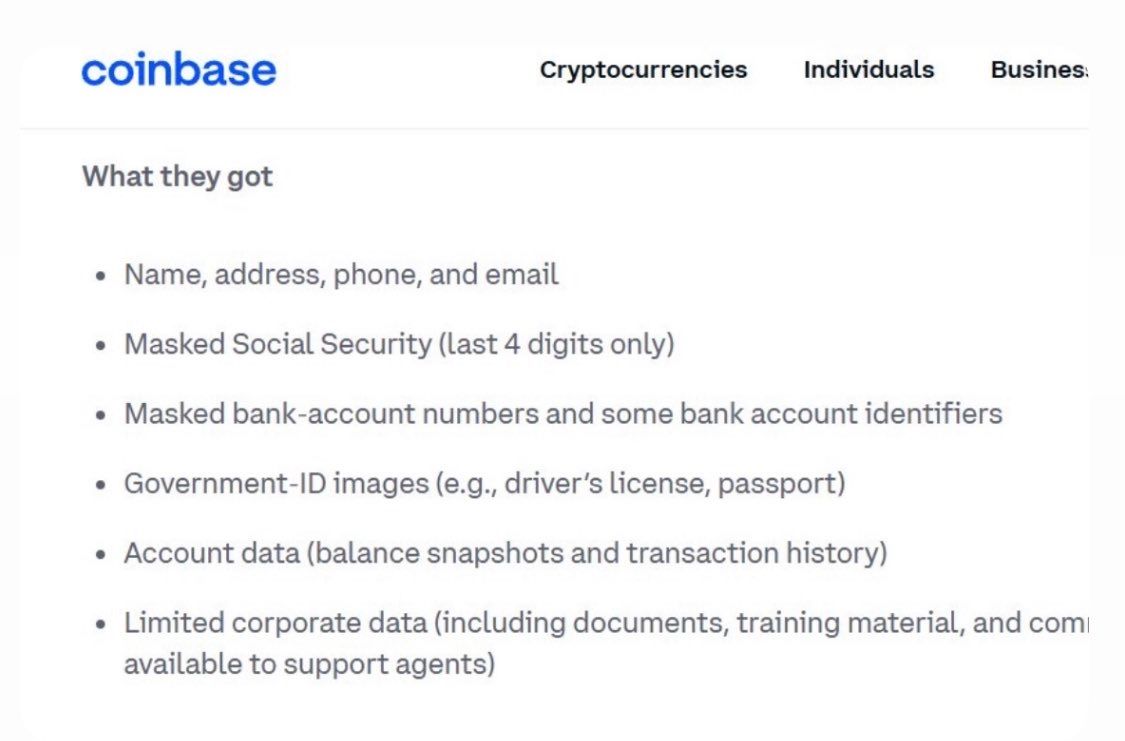Click "(e.g., driver's license, passport)" text
1125x741 pixels.
(x=640, y=484)
